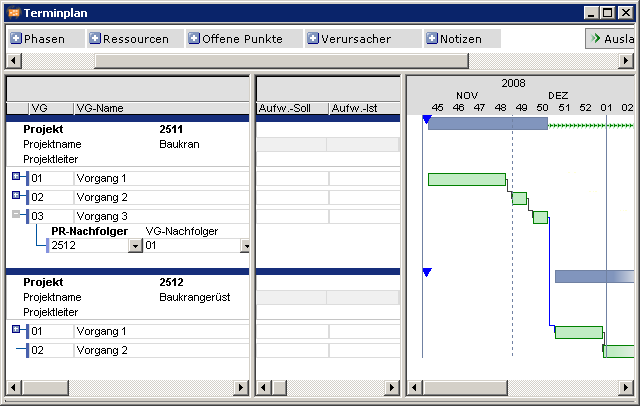Click the blue start marker of project 2511
The height and width of the screenshot is (406, 640).
[x=427, y=120]
